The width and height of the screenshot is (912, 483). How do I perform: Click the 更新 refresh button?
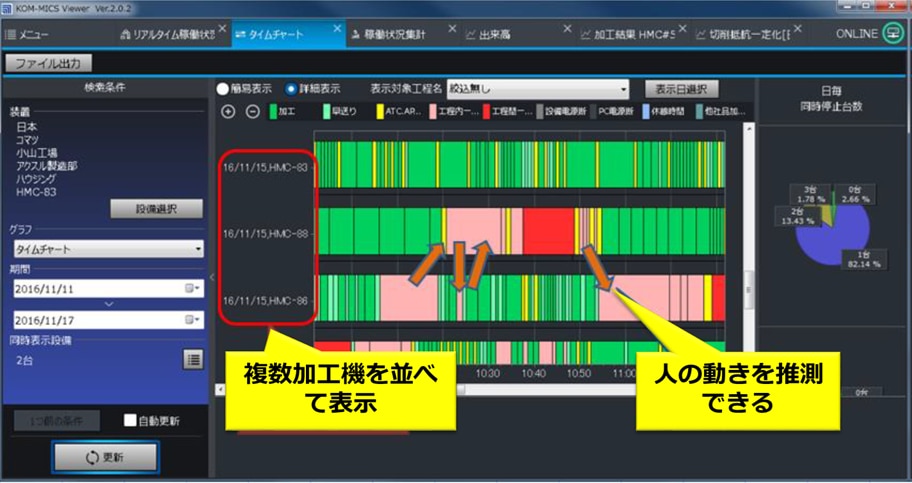tap(106, 456)
